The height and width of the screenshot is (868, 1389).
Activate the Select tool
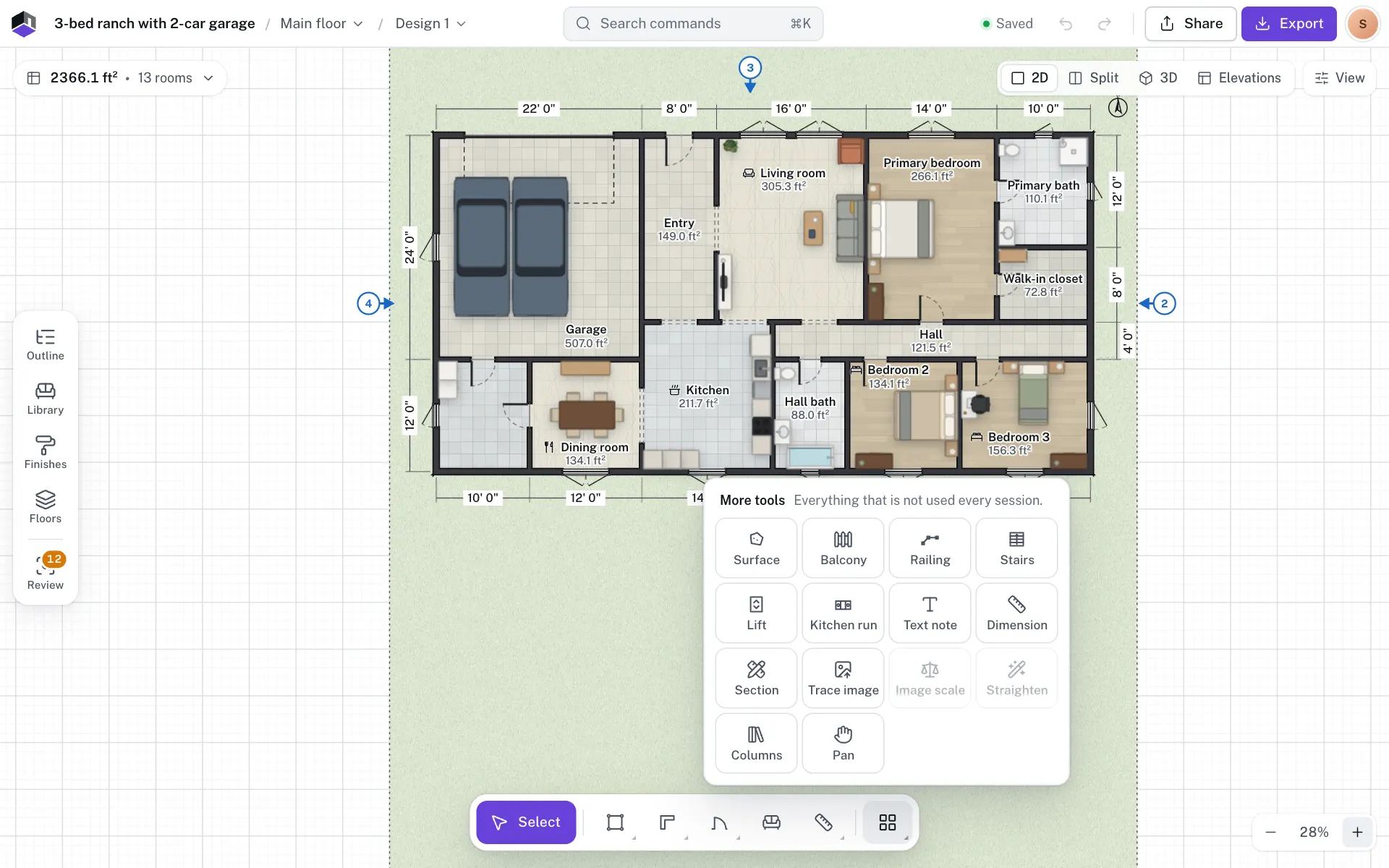[526, 822]
